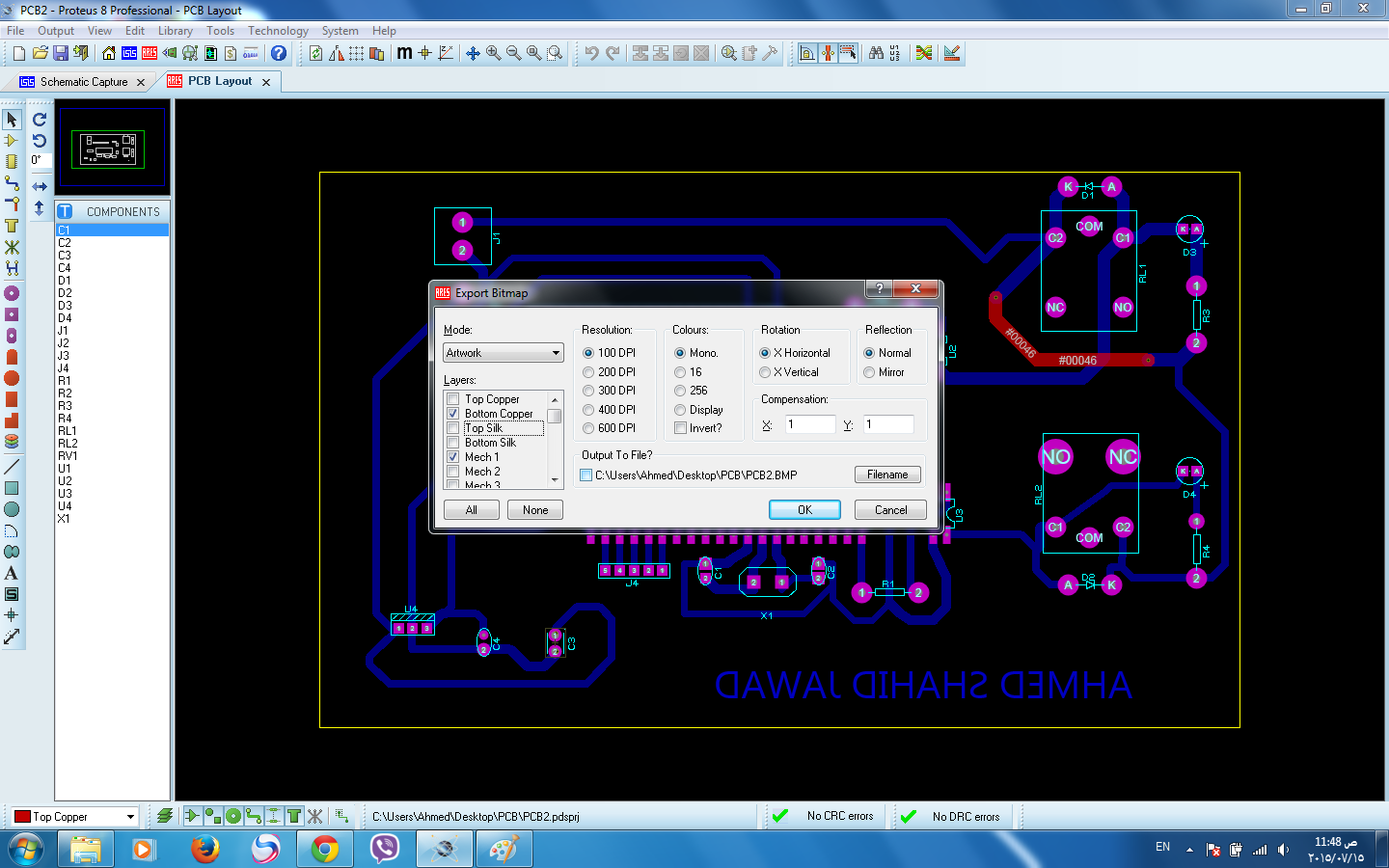Select X Vertical rotation
The image size is (1389, 868).
765,372
